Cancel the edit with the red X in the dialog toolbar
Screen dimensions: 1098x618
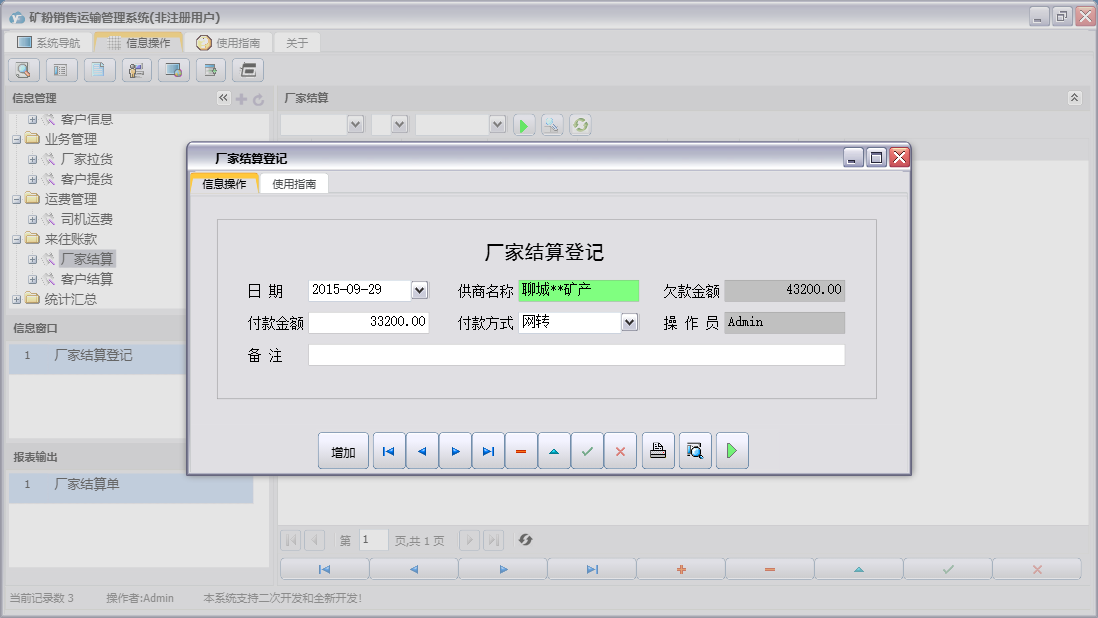tap(620, 452)
